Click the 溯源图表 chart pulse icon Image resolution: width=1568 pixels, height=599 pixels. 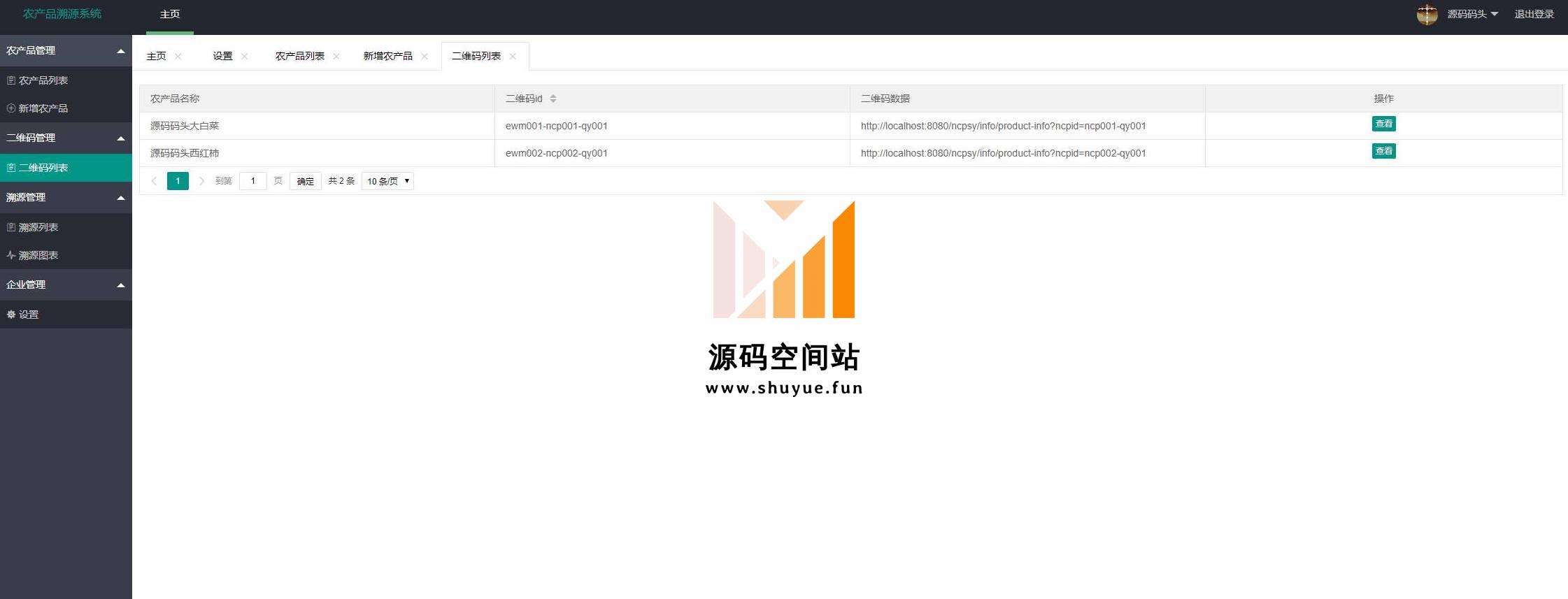point(11,255)
